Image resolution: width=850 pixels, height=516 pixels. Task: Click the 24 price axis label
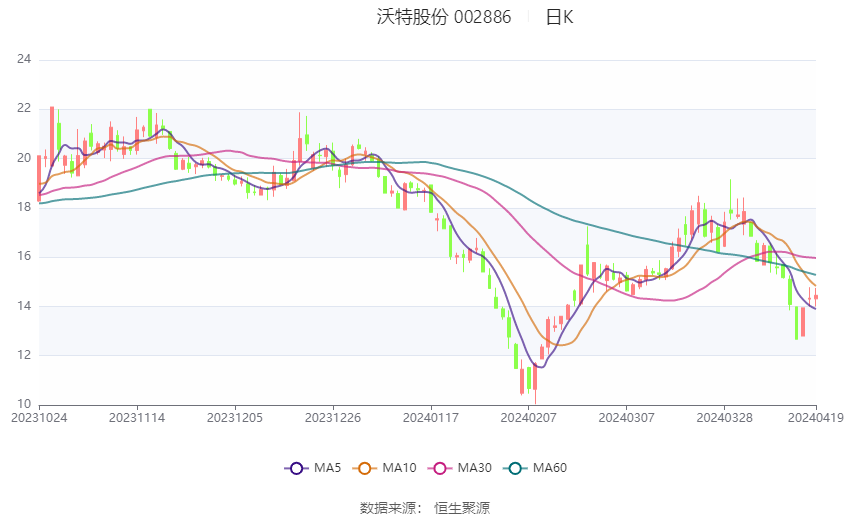[x=24, y=59]
